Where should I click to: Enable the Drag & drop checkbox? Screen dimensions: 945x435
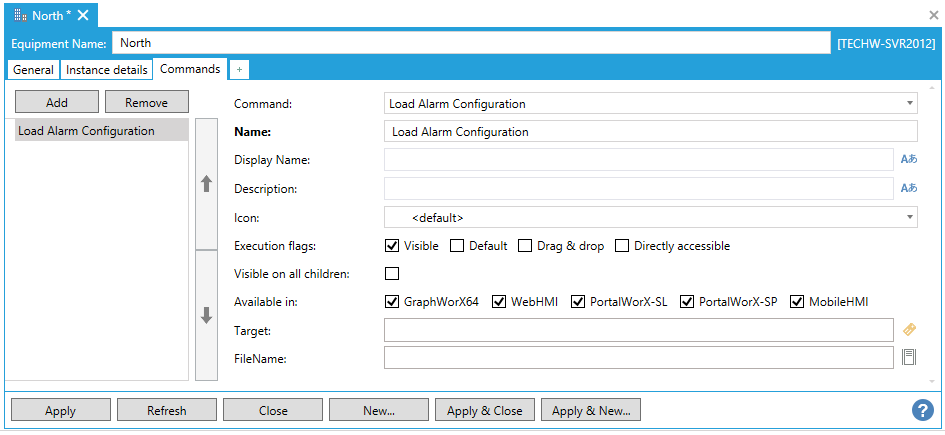(x=525, y=246)
